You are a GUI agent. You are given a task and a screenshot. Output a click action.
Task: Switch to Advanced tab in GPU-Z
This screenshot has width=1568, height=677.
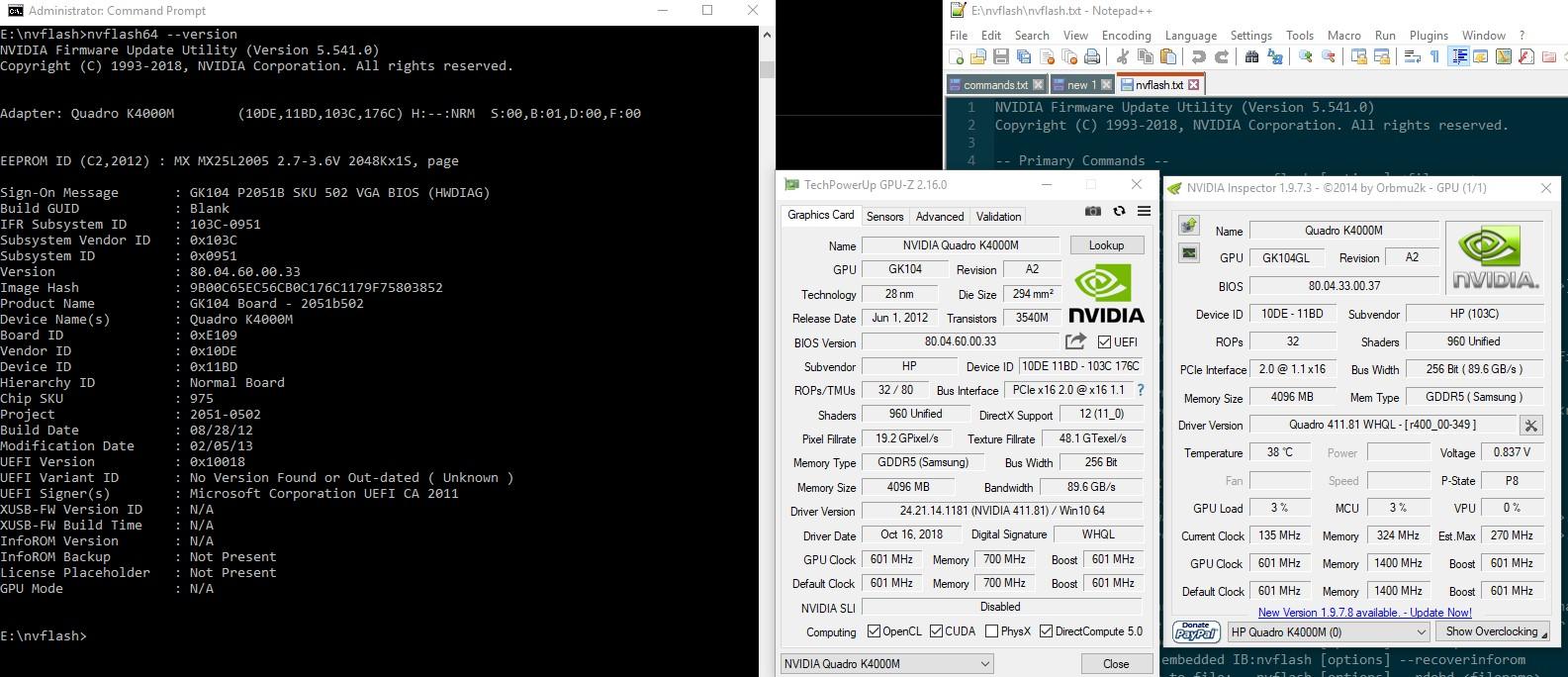[x=940, y=216]
